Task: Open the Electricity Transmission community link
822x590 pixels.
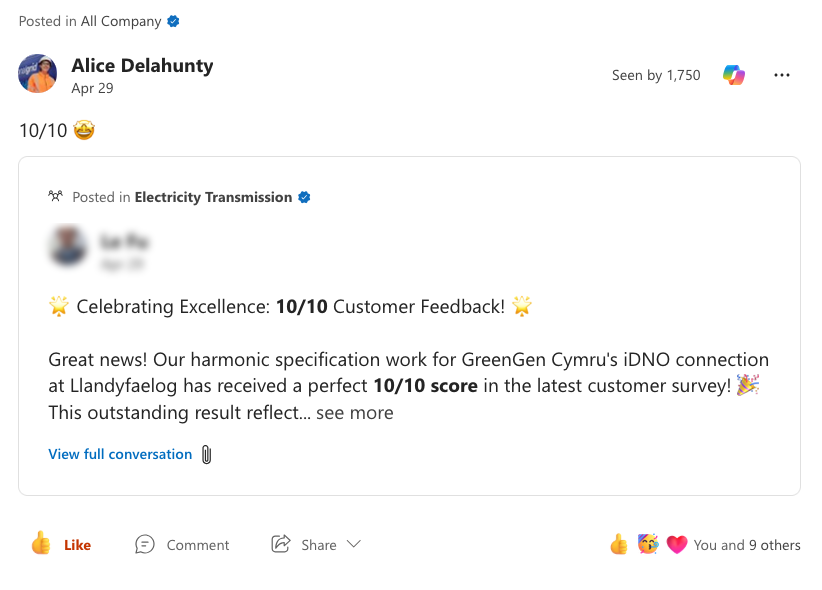Action: point(213,197)
